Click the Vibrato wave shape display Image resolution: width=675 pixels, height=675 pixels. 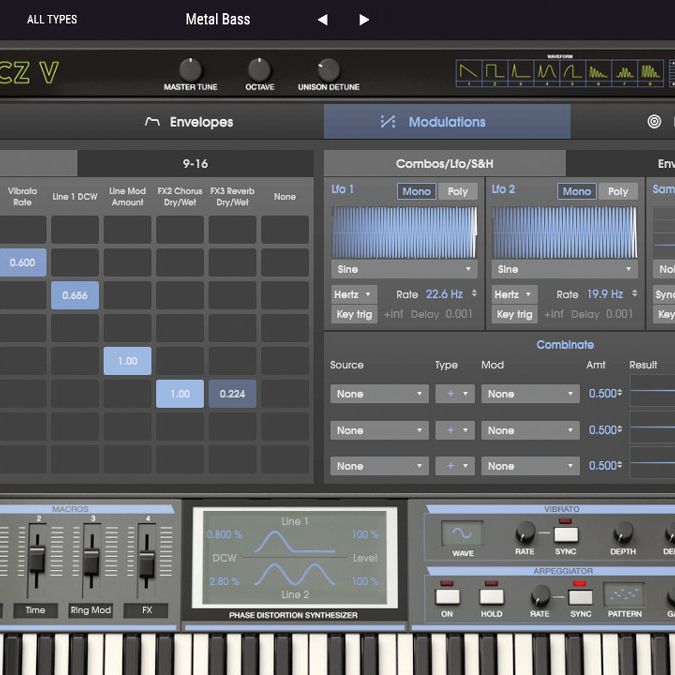point(462,533)
